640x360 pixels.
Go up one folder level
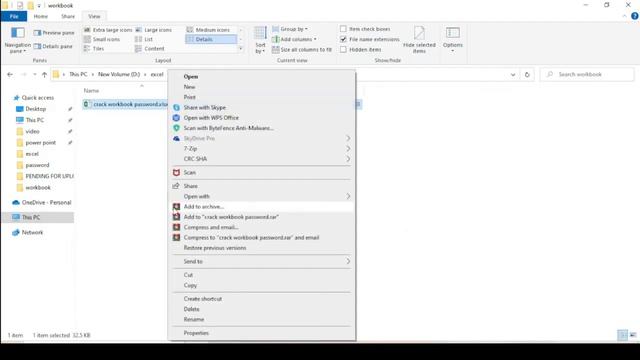click(44, 74)
